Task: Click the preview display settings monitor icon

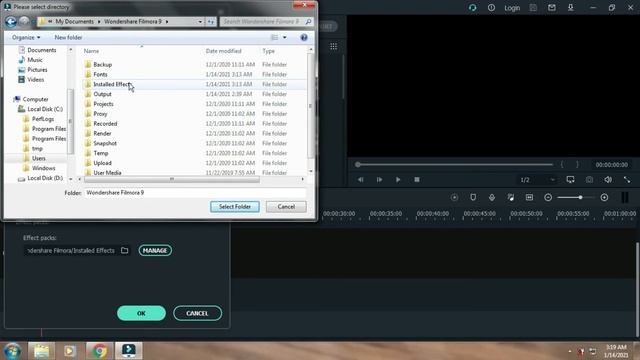Action: (571, 180)
